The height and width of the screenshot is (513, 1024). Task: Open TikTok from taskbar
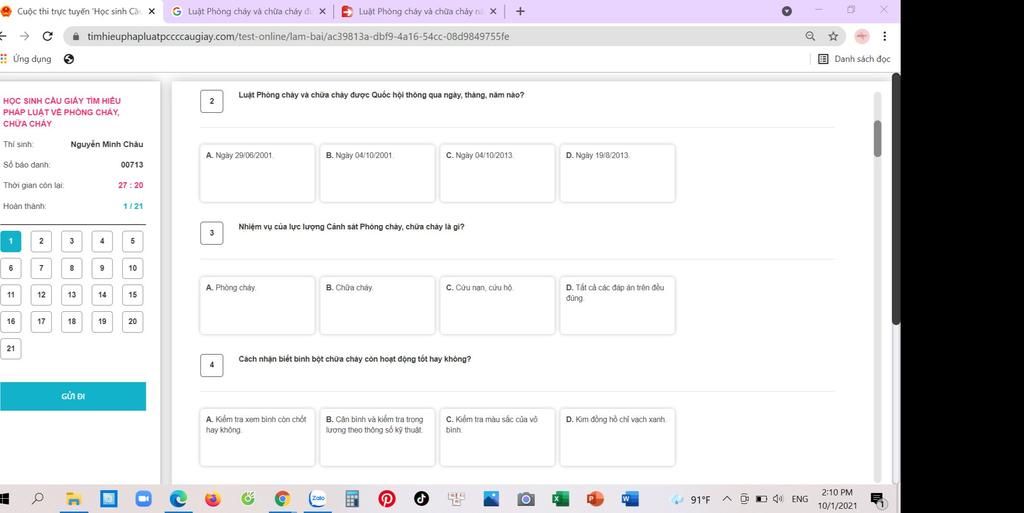pyautogui.click(x=421, y=499)
